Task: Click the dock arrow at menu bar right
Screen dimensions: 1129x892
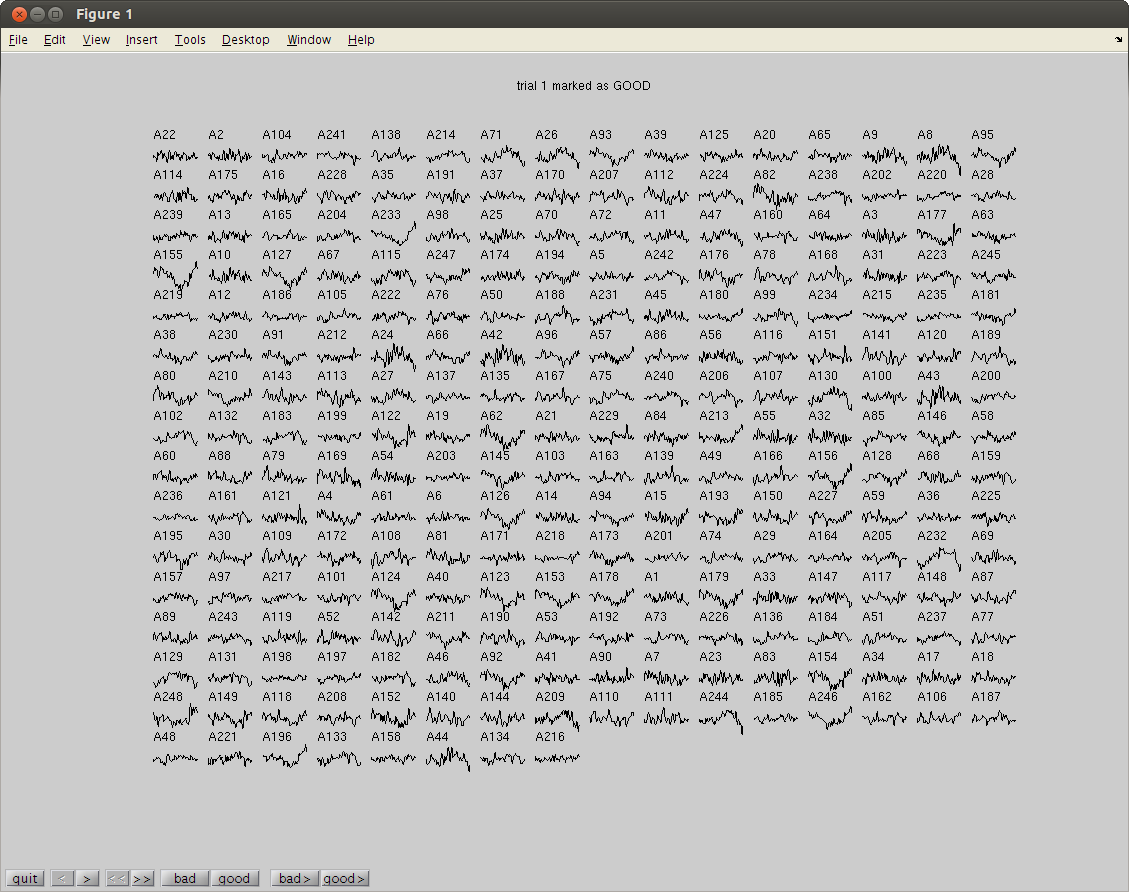Action: (1118, 40)
